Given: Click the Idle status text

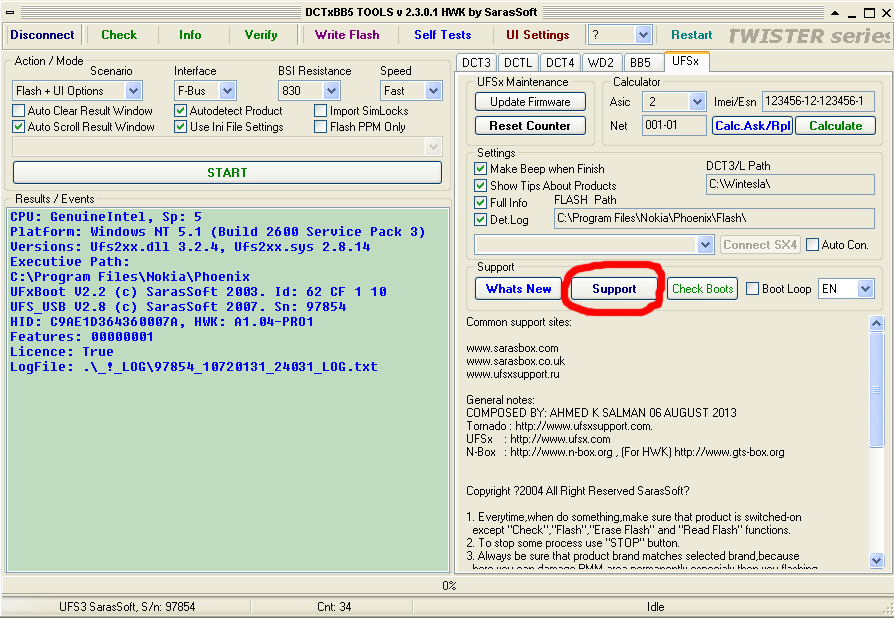Looking at the screenshot, I should [x=655, y=607].
